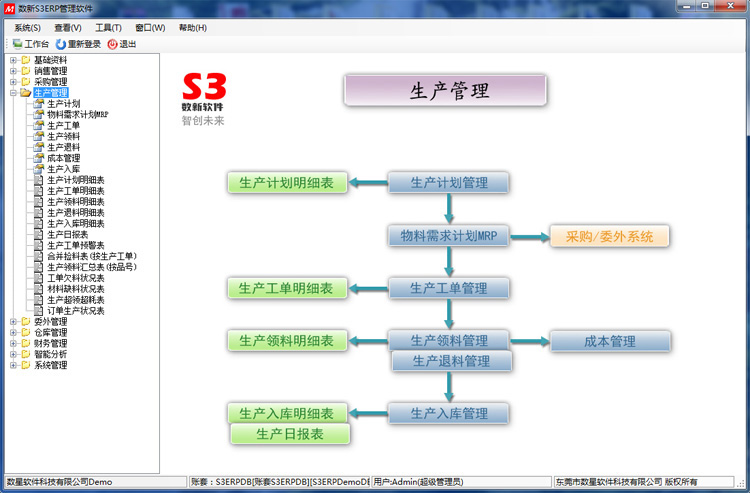Open the green 生产日报表 button

[x=290, y=434]
